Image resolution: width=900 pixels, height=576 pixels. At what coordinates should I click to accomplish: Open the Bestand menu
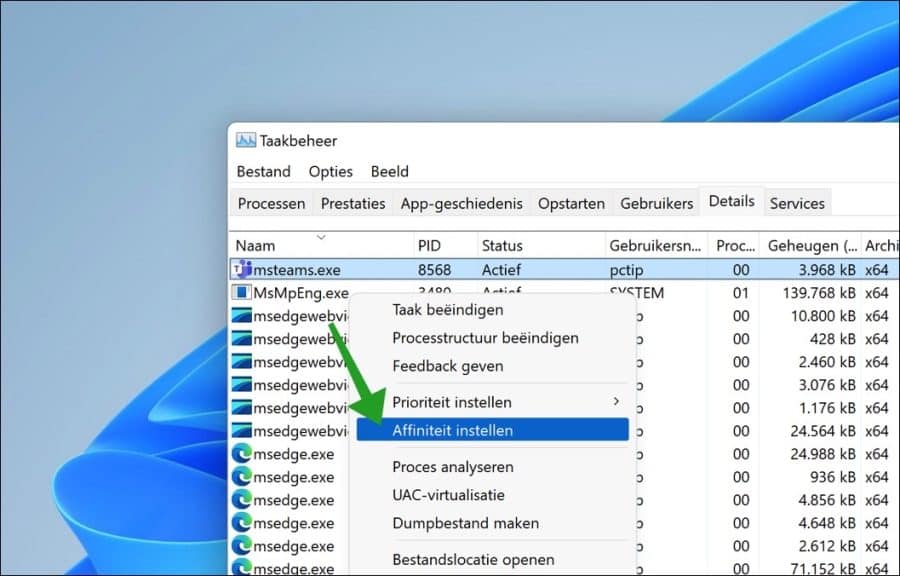tap(263, 172)
